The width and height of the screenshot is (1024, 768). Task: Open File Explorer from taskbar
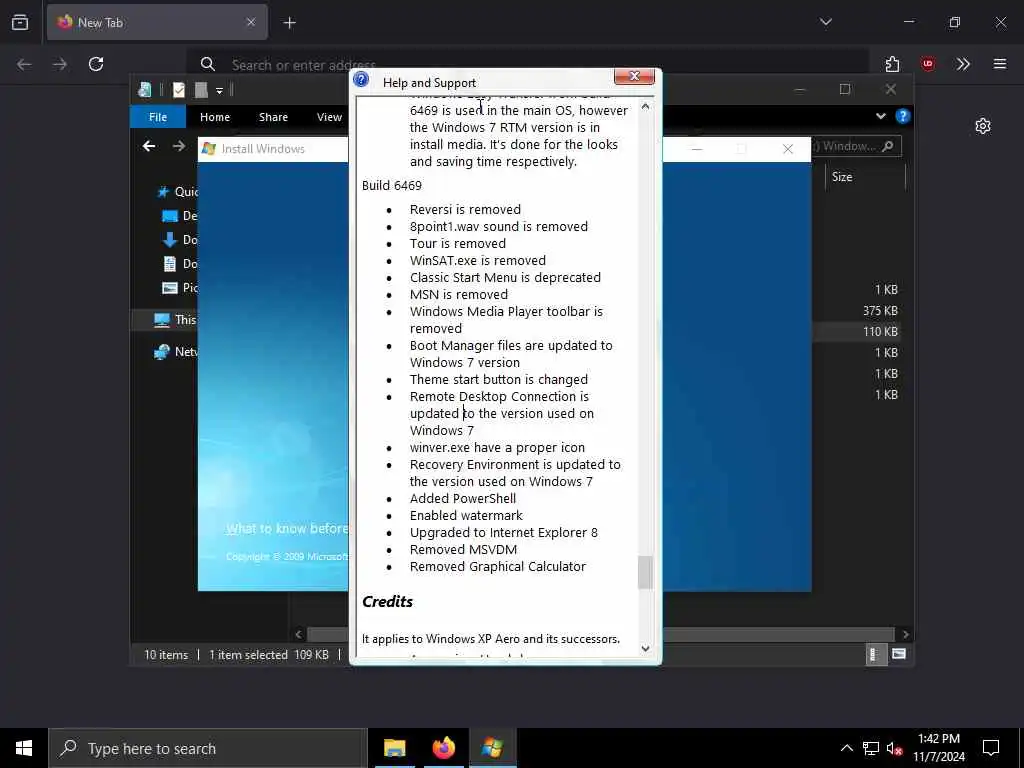(x=394, y=748)
